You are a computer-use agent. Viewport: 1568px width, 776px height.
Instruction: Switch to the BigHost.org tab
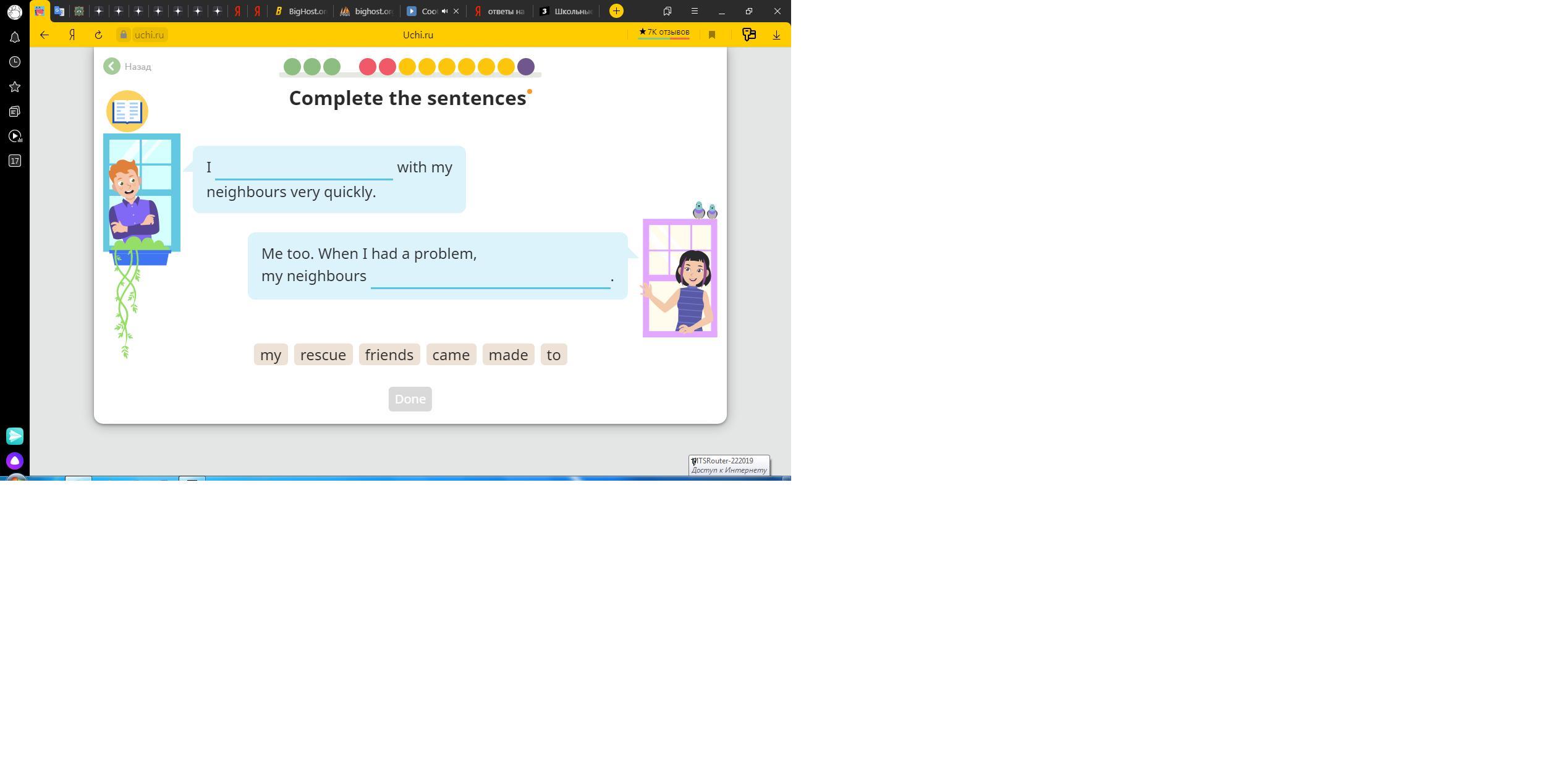[x=301, y=11]
